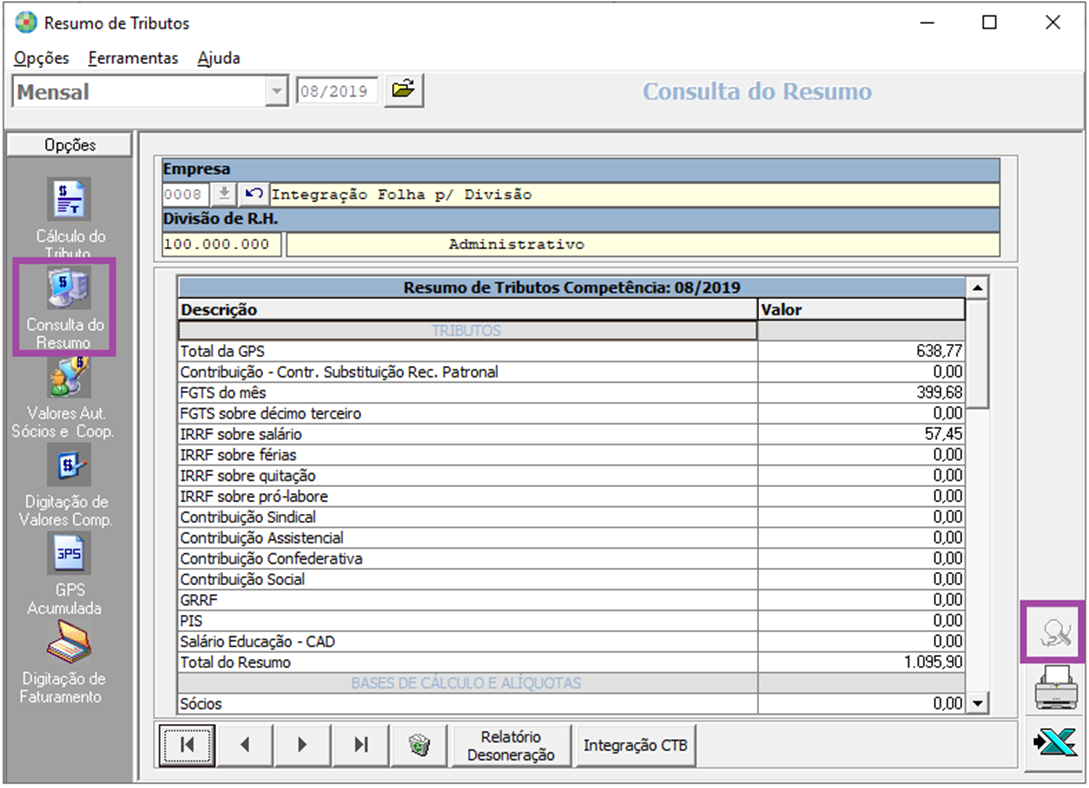
Task: Select the GRRF row
Action: (572, 601)
